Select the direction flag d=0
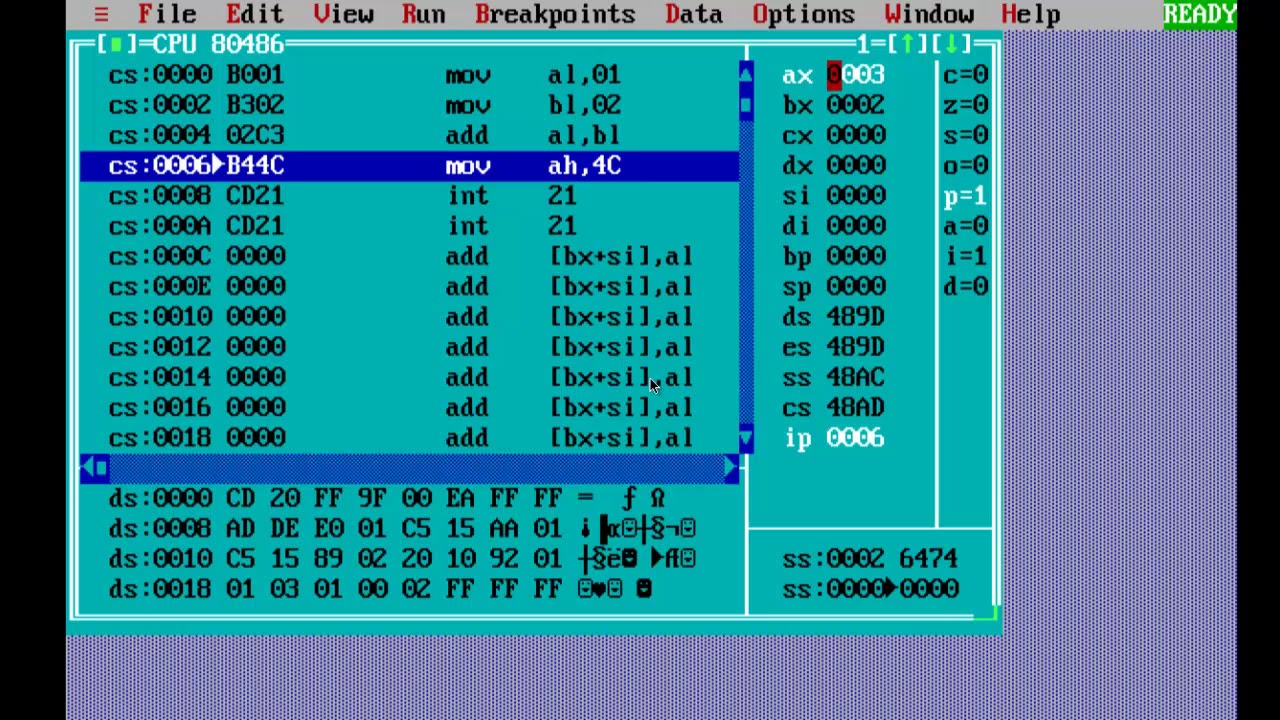This screenshot has width=1280, height=720. coord(966,287)
